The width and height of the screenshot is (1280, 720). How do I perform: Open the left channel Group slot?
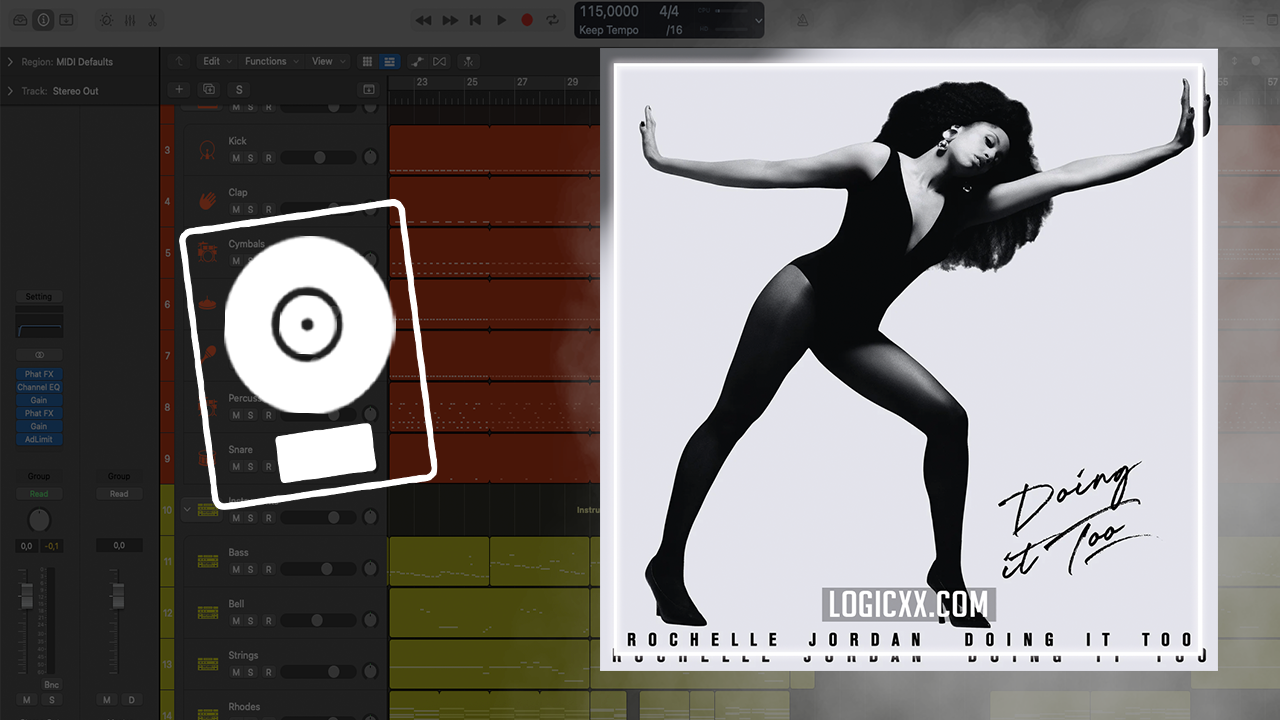(x=39, y=476)
